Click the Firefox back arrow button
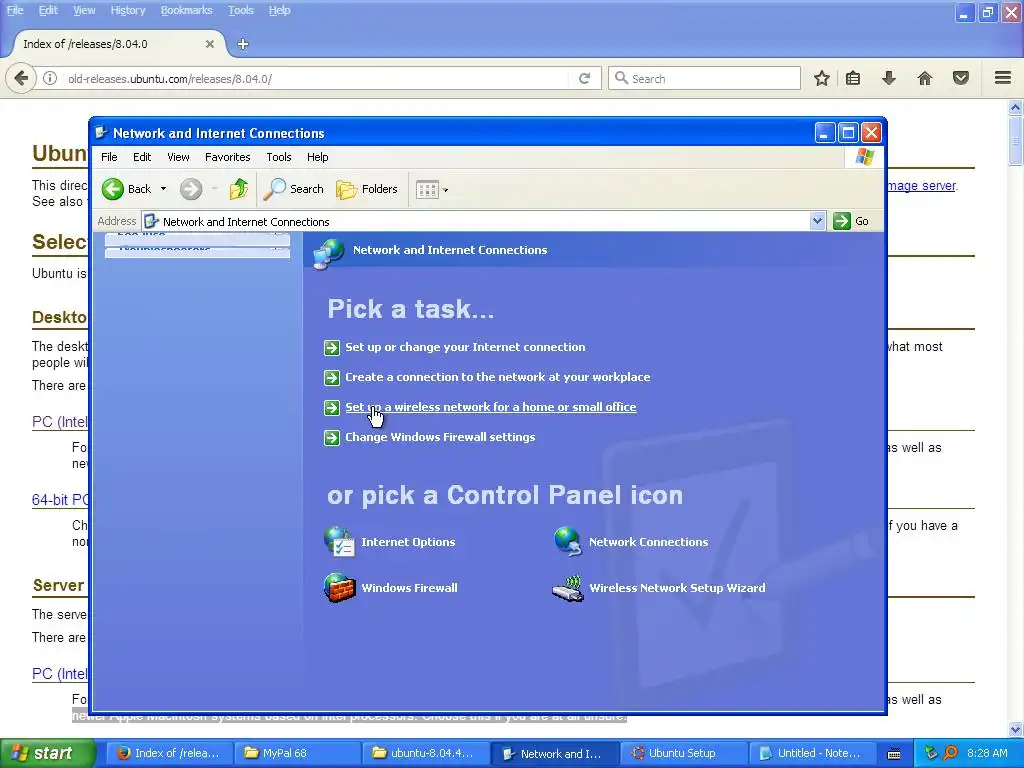Image resolution: width=1024 pixels, height=768 pixels. [x=20, y=79]
